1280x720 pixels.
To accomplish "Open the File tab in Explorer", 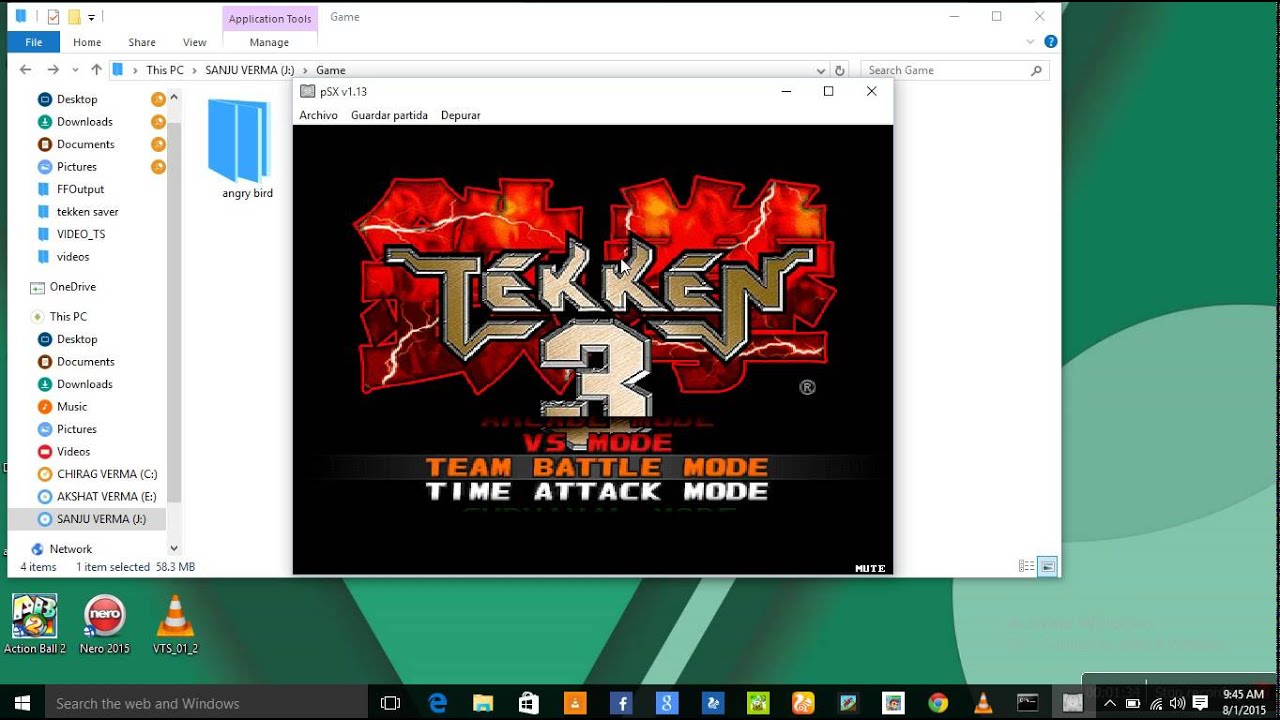I will pos(34,42).
